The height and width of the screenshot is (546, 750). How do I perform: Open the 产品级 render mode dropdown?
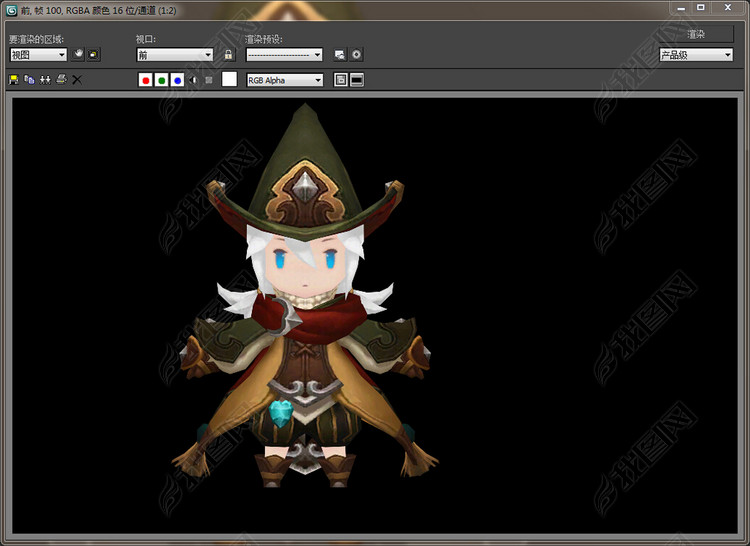pos(696,55)
